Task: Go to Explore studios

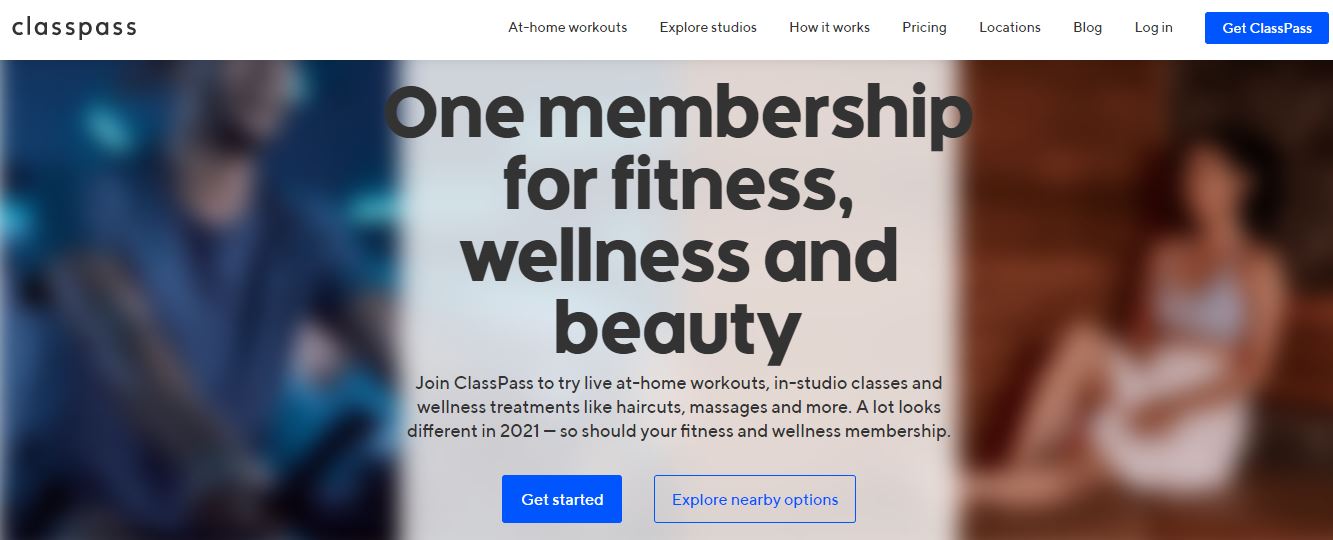Action: [708, 28]
